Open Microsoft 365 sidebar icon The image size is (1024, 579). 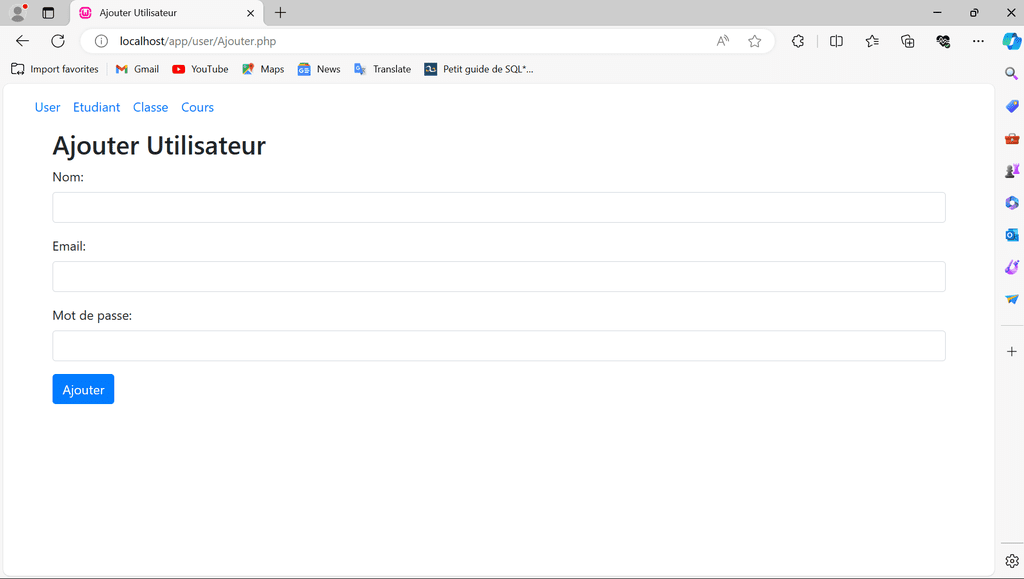click(1012, 202)
